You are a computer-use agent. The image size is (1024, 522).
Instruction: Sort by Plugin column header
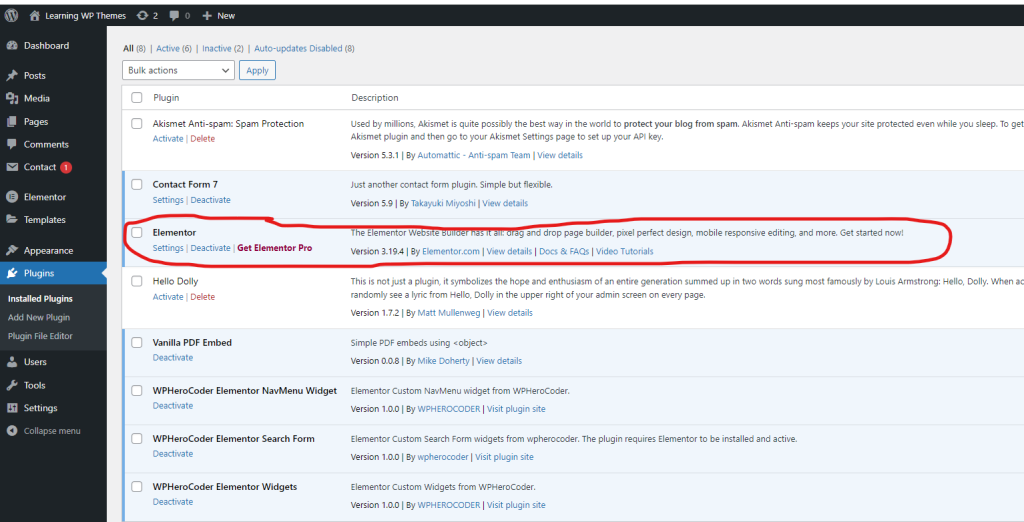(x=167, y=97)
